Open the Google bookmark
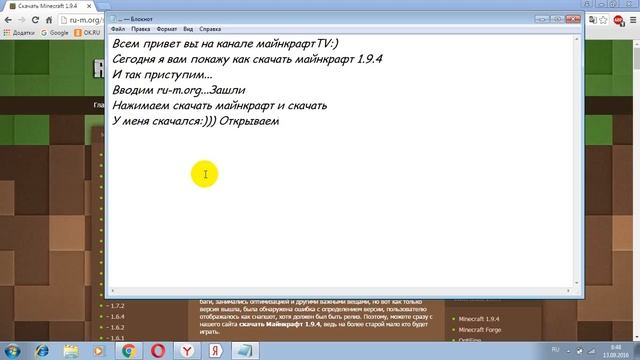 tap(55, 33)
